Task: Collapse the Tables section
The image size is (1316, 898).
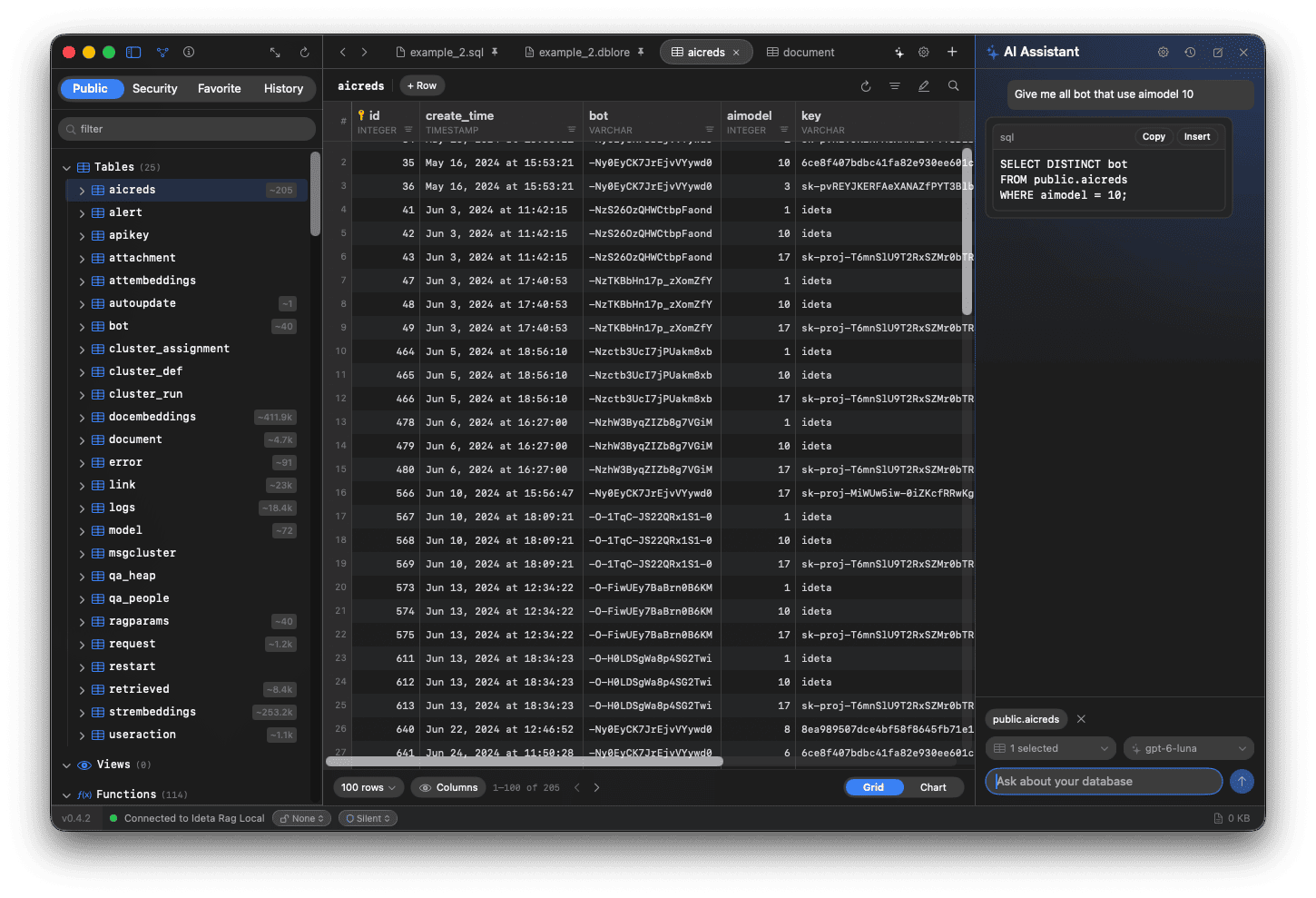Action: coord(66,168)
